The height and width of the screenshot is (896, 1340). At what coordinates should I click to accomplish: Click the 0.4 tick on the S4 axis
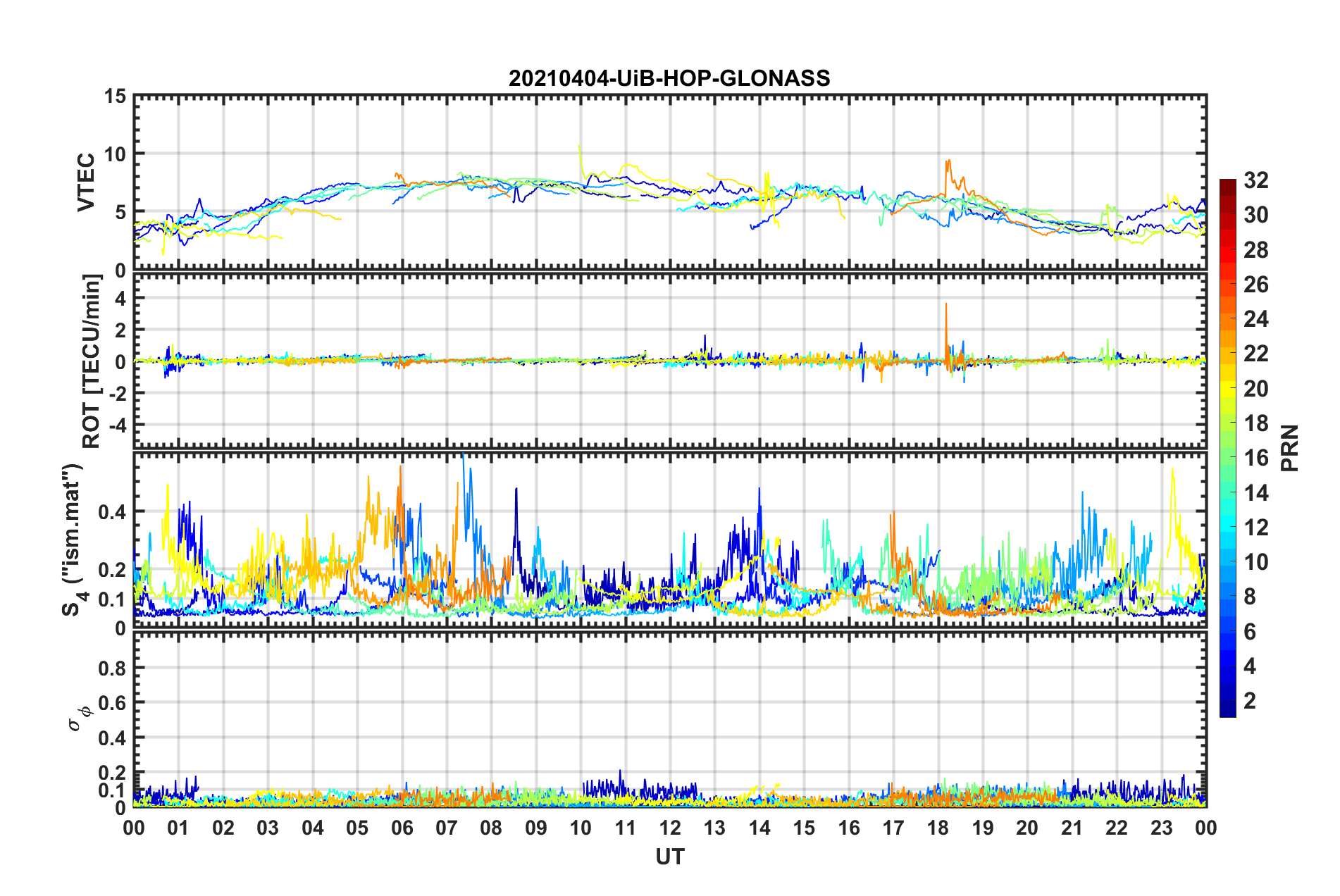click(x=113, y=511)
